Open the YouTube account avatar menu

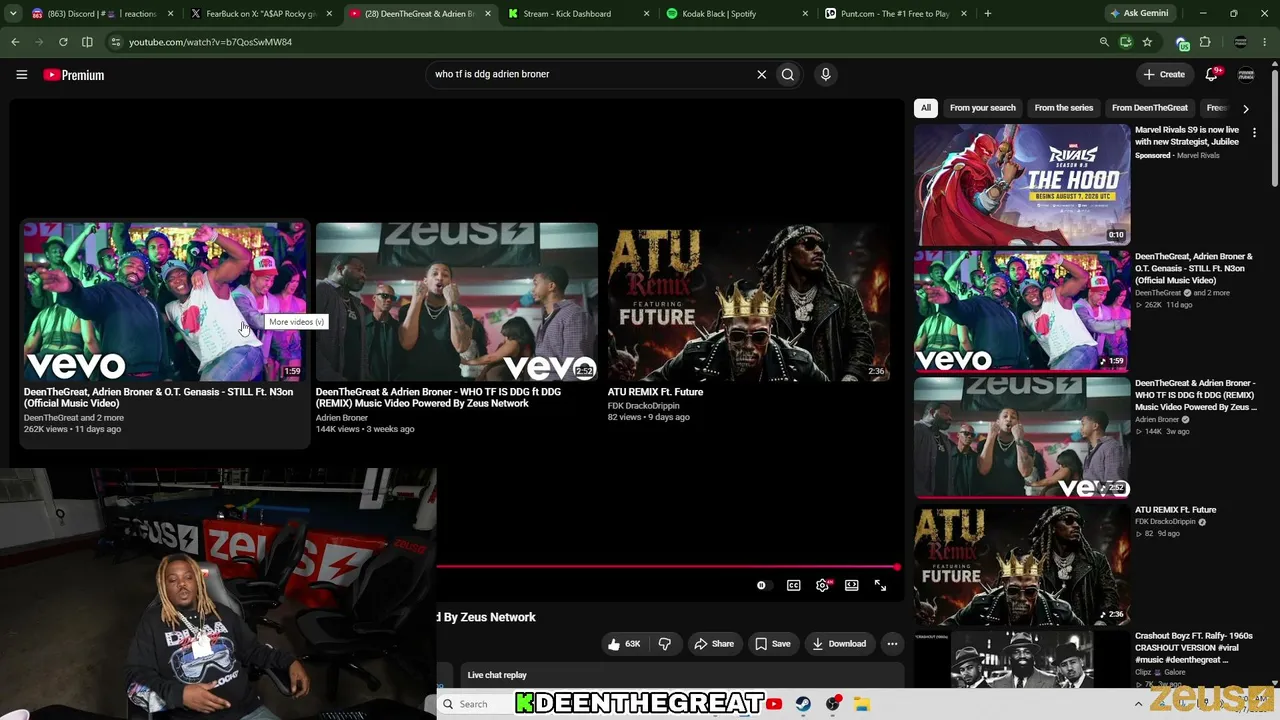tap(1246, 74)
